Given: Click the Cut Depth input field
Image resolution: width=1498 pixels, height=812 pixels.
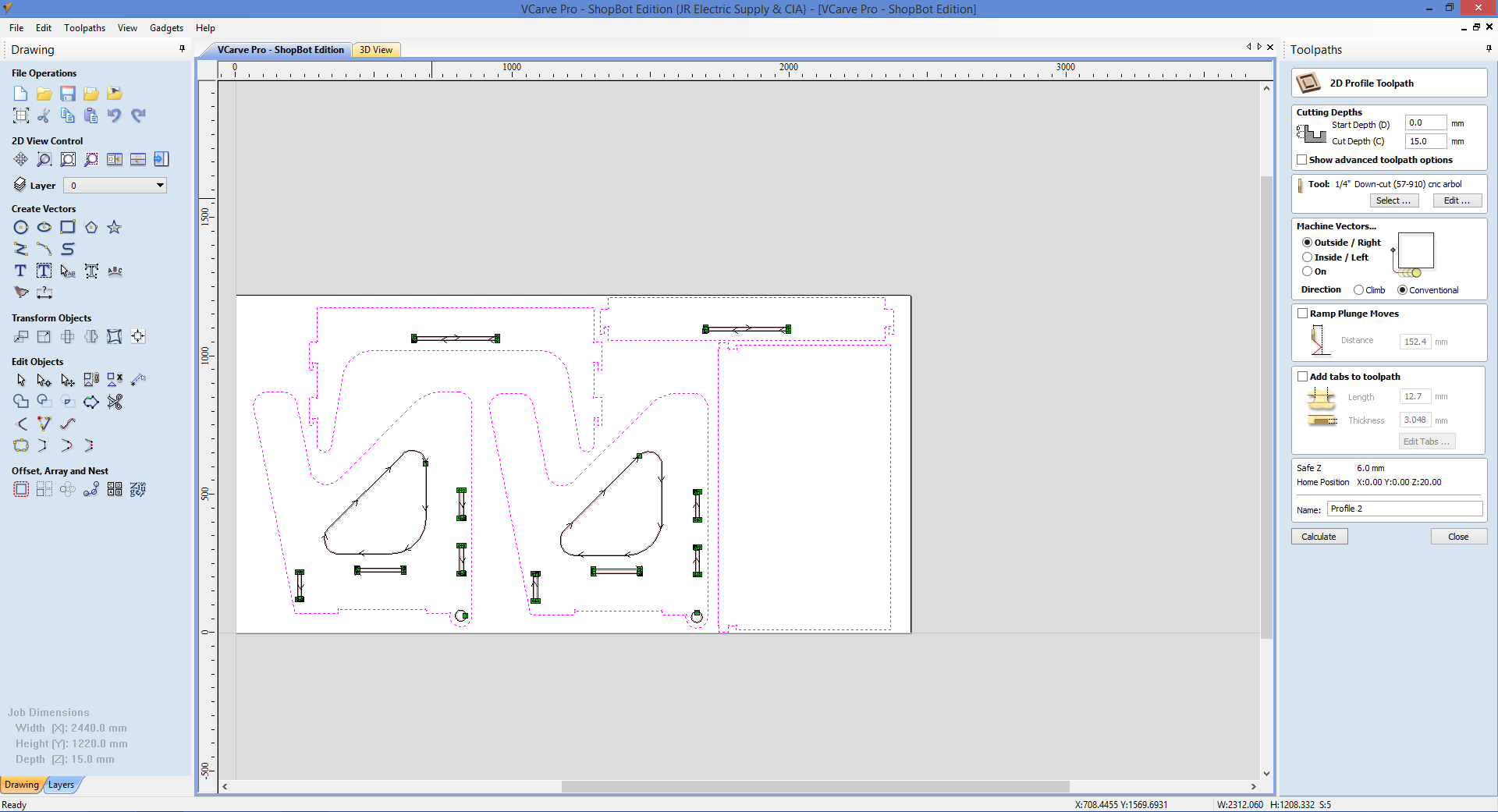Looking at the screenshot, I should (x=1425, y=141).
